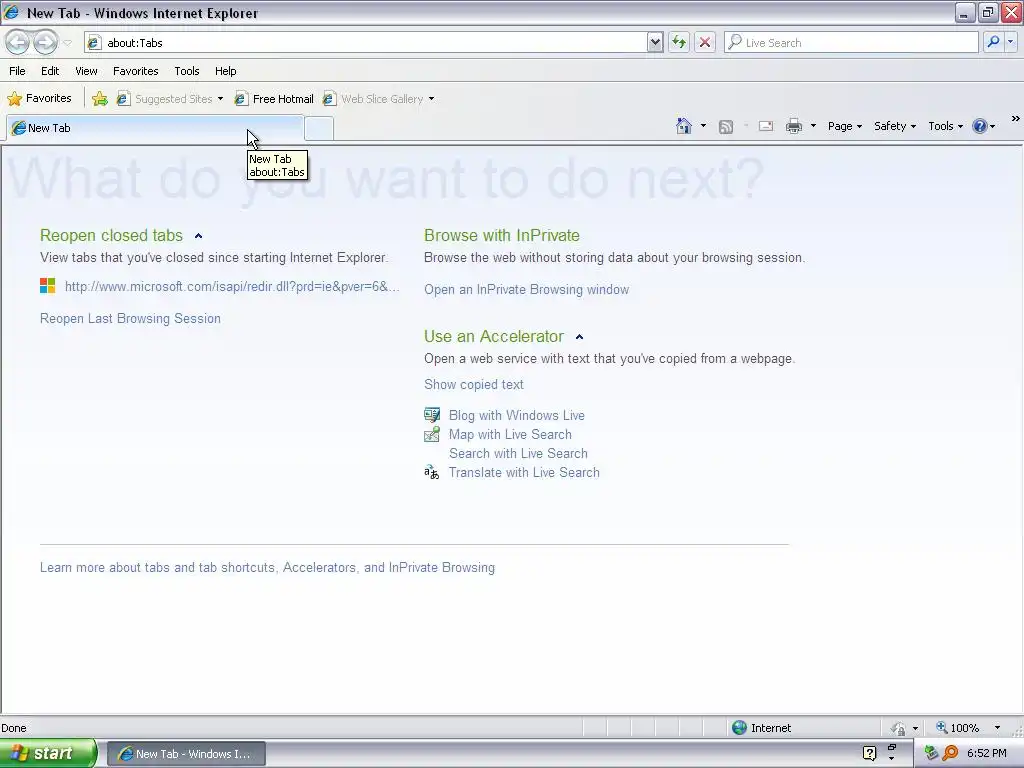The image size is (1024, 768).
Task: Collapse the Use an Accelerator section
Action: point(579,338)
